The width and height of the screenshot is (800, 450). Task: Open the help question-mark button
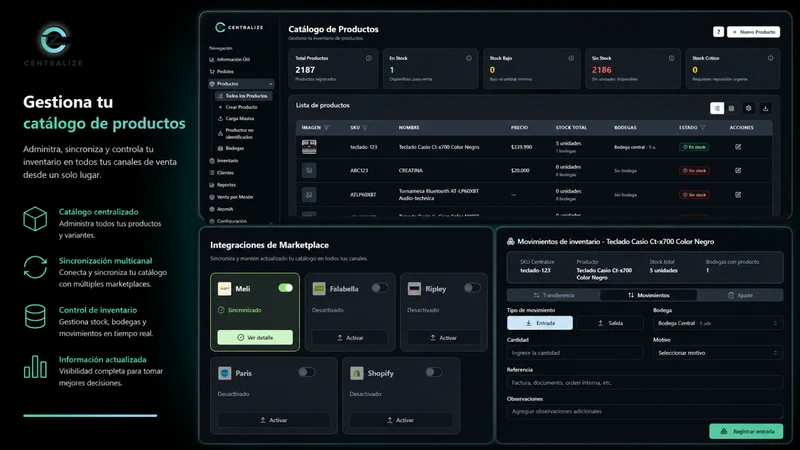point(718,32)
